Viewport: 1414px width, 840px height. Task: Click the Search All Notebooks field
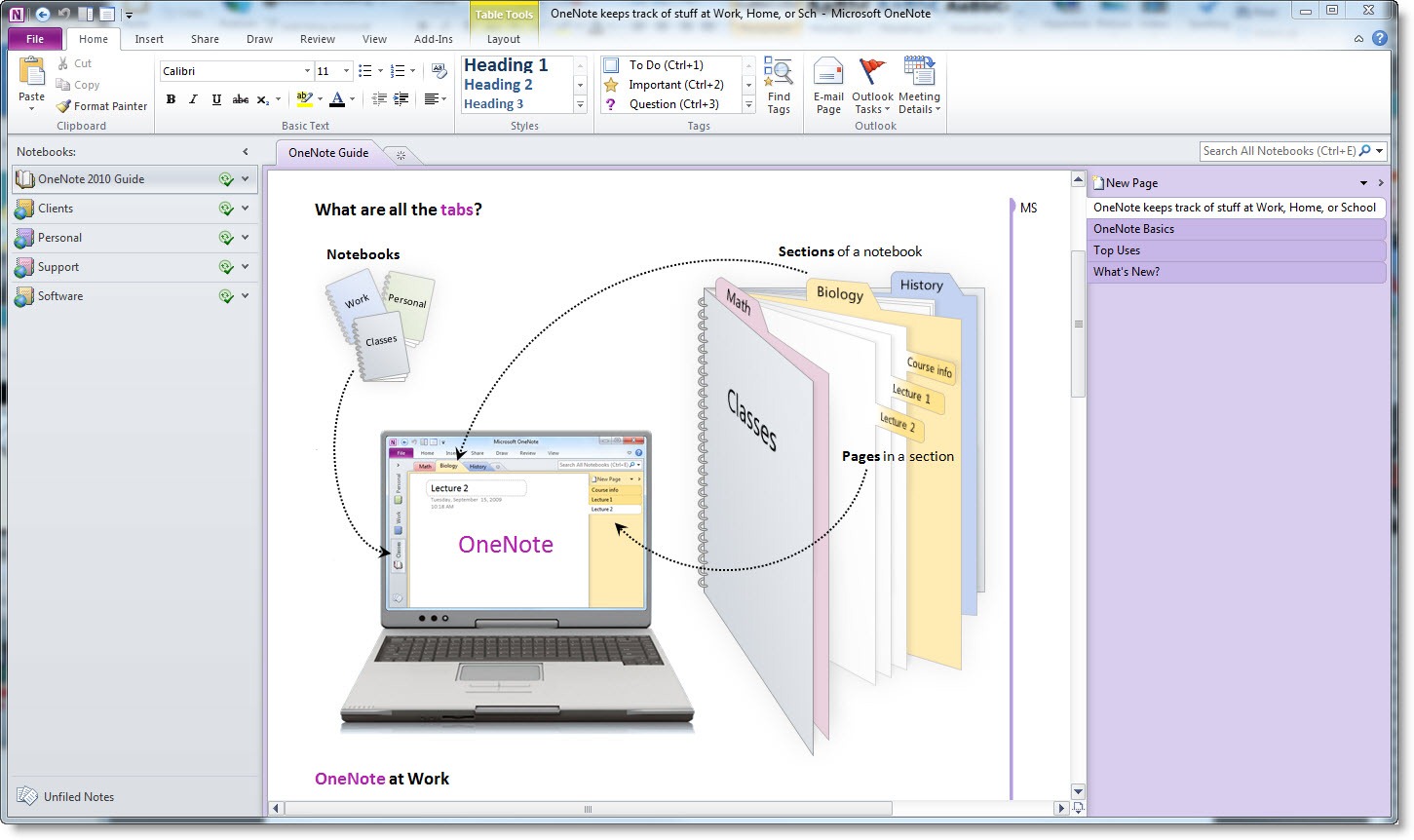1278,151
